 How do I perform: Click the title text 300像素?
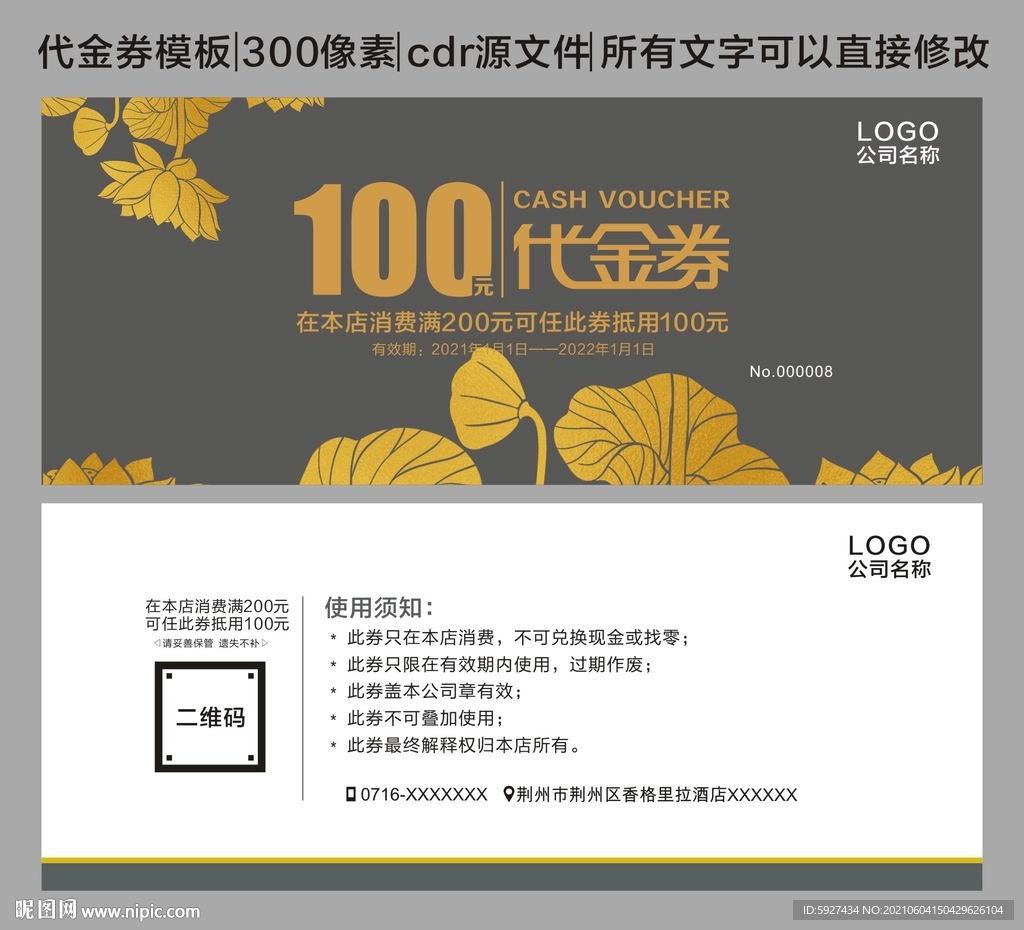pos(318,52)
